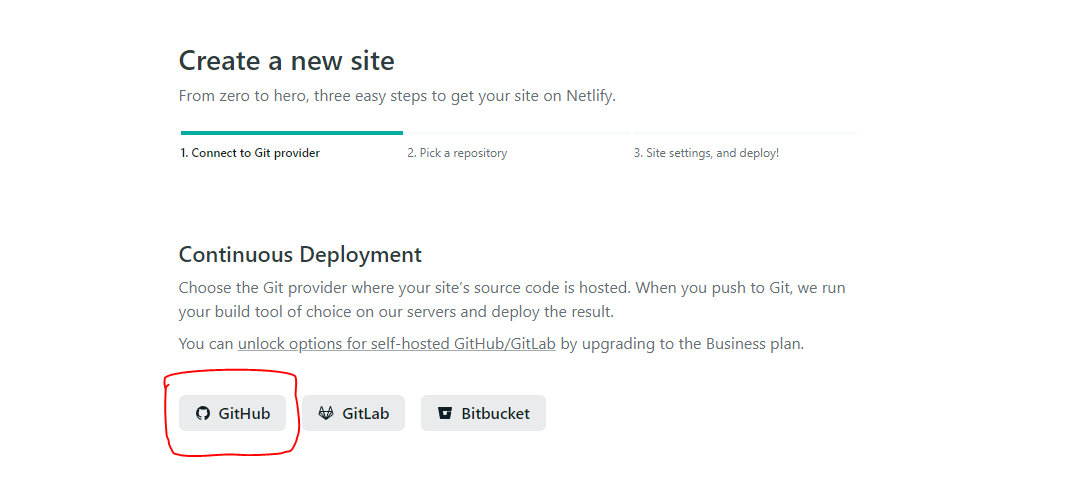Open the unlock options for self-hosted link
1092x479 pixels.
coord(397,344)
